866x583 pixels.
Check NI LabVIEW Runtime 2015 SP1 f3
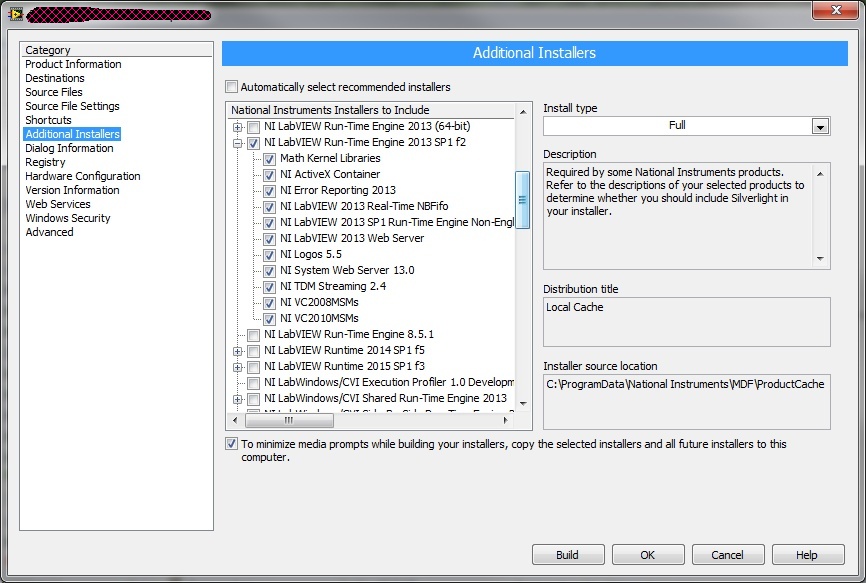[x=254, y=367]
